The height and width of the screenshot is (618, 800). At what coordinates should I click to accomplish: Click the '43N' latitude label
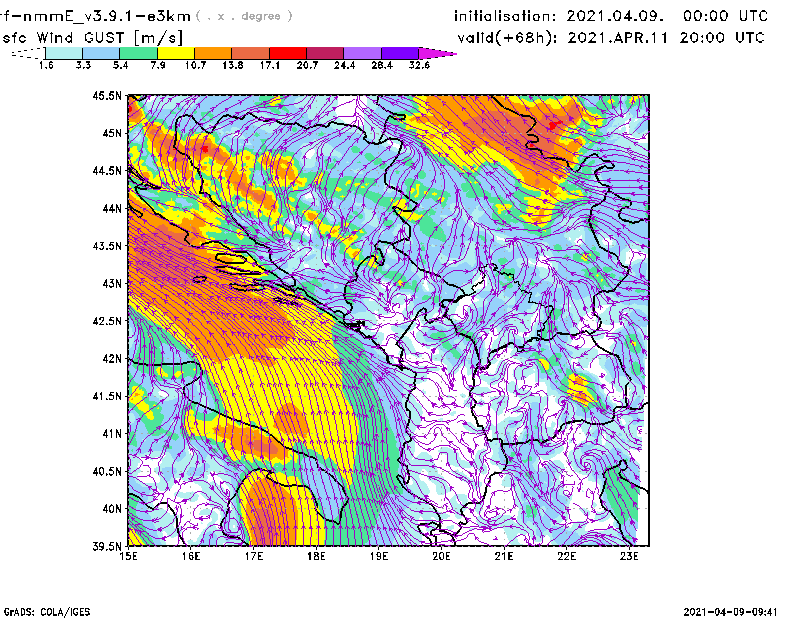112,283
